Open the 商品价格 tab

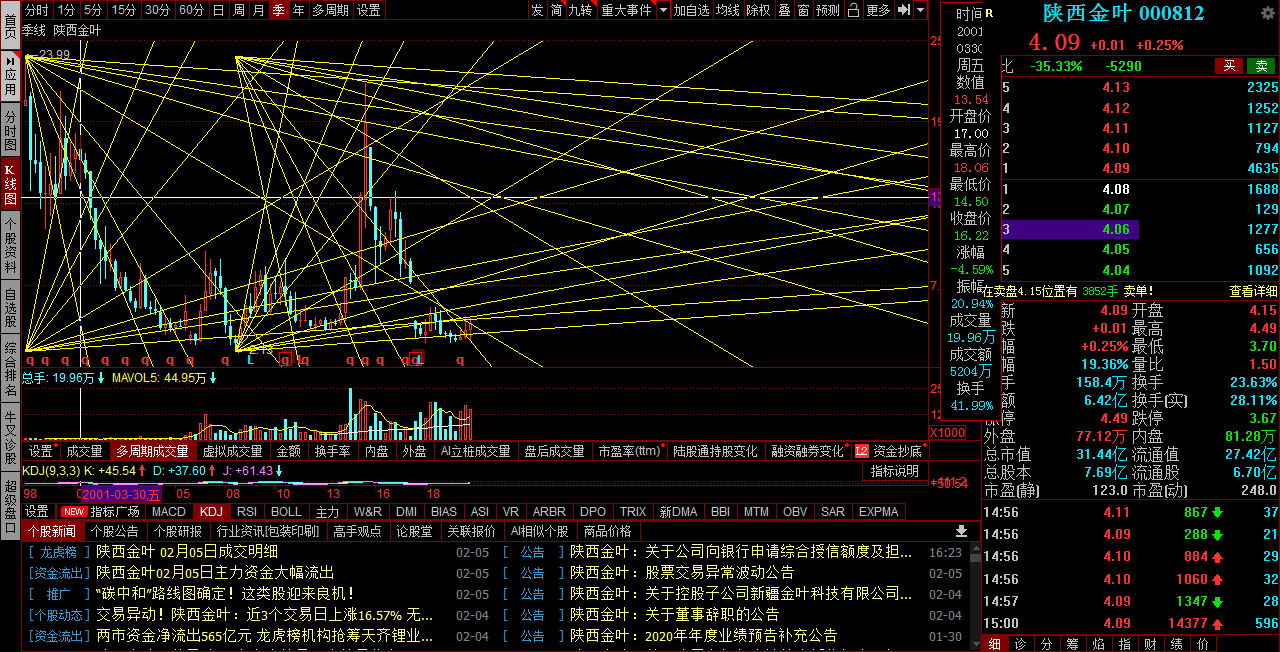607,531
